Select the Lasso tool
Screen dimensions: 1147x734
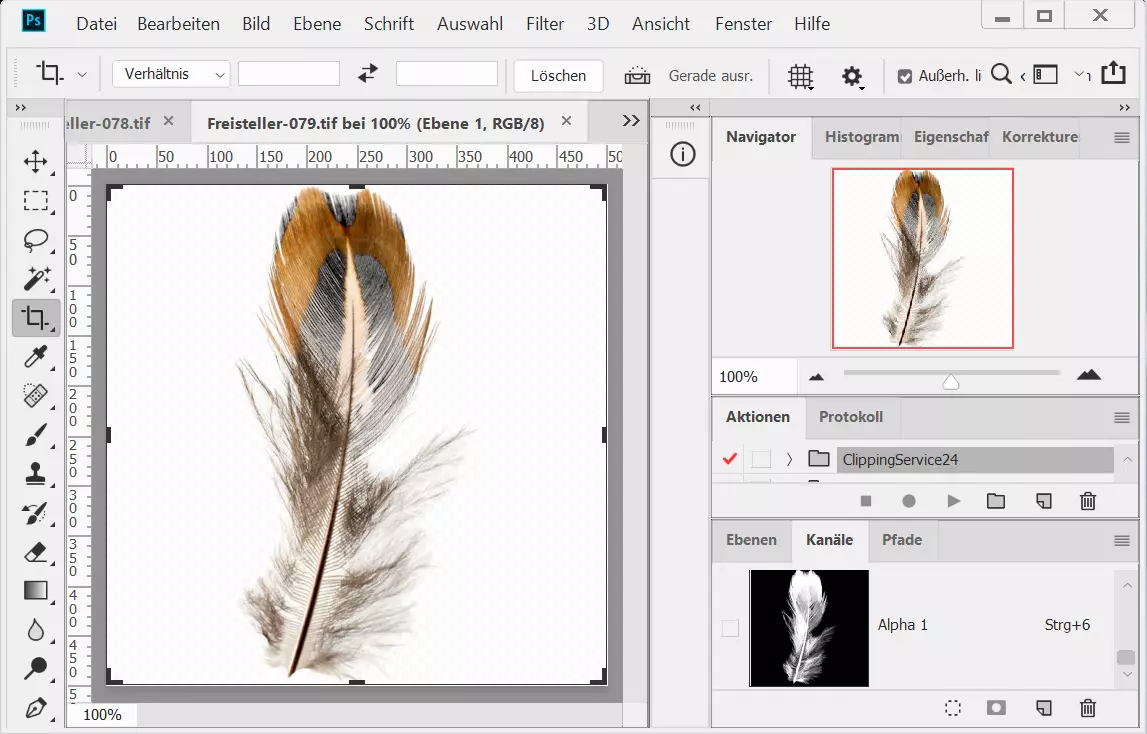pos(36,240)
